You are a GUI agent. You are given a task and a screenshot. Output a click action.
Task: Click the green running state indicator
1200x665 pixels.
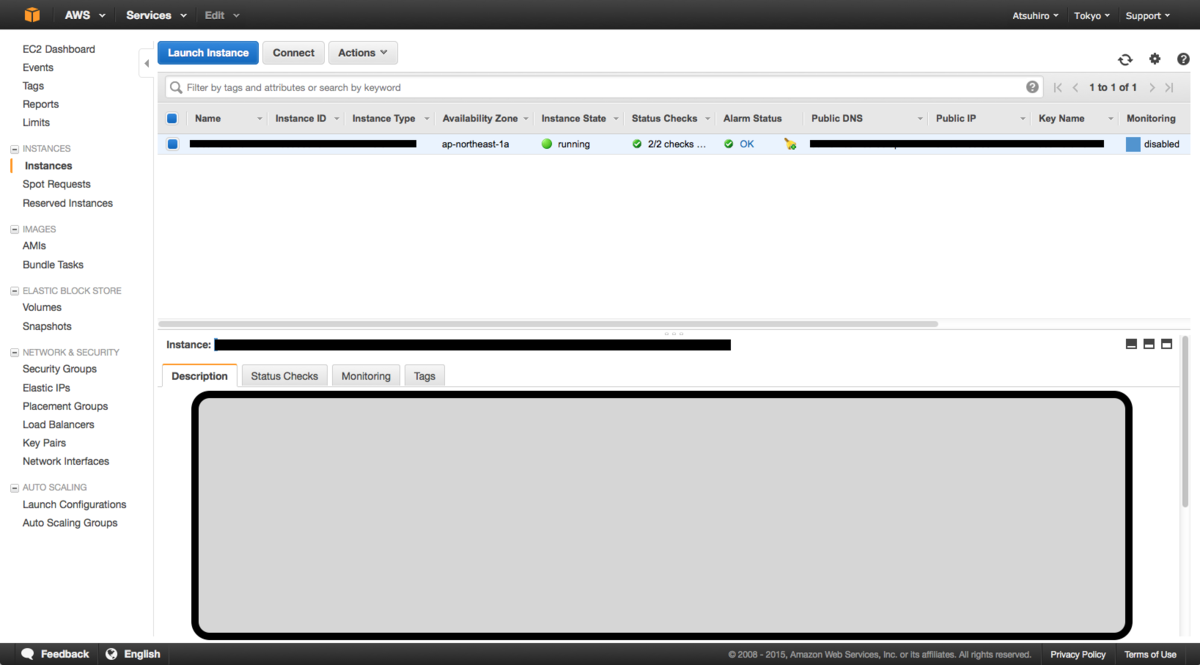coord(547,144)
